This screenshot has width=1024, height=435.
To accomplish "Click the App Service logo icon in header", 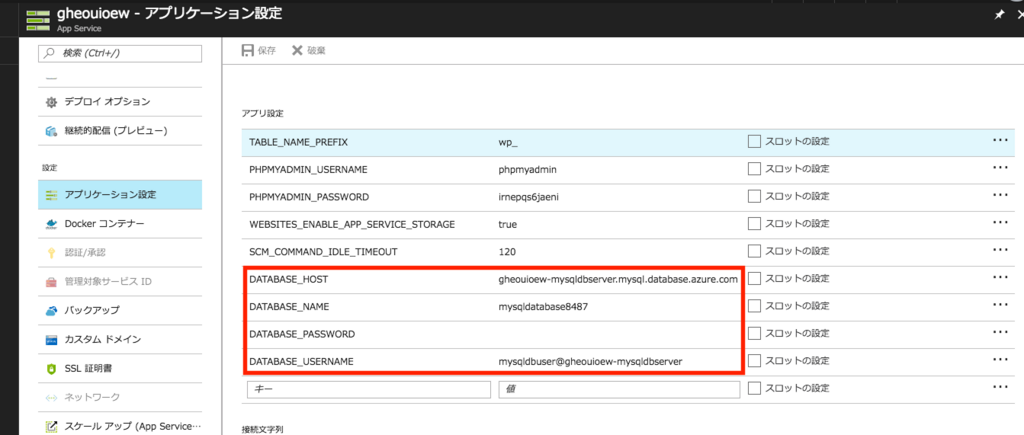I will (x=39, y=18).
